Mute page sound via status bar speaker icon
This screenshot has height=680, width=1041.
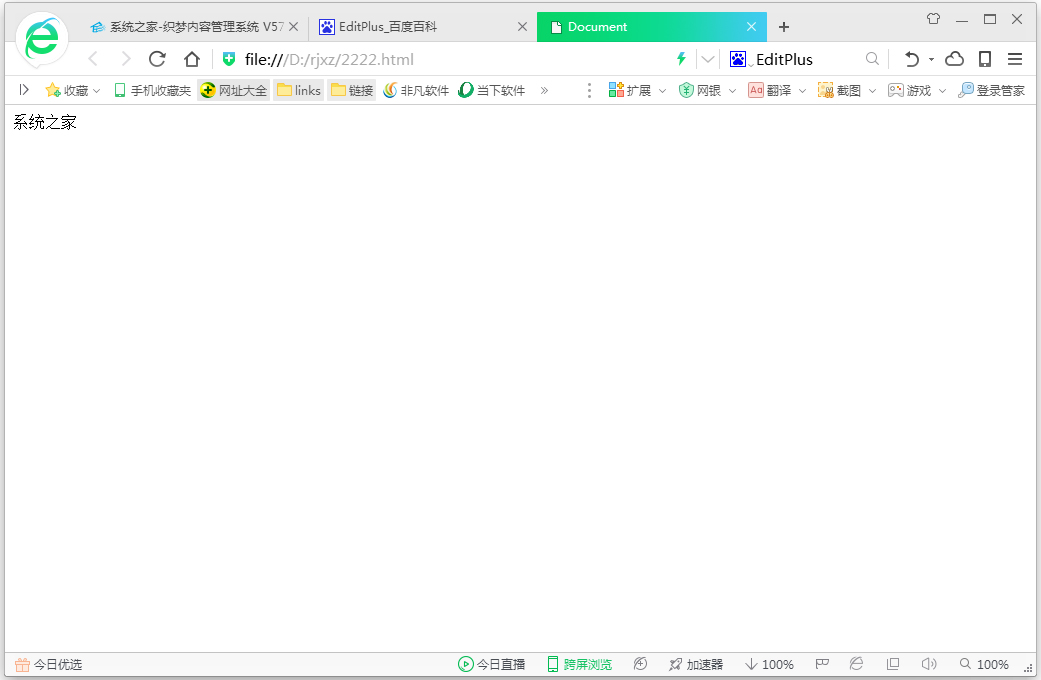point(929,664)
